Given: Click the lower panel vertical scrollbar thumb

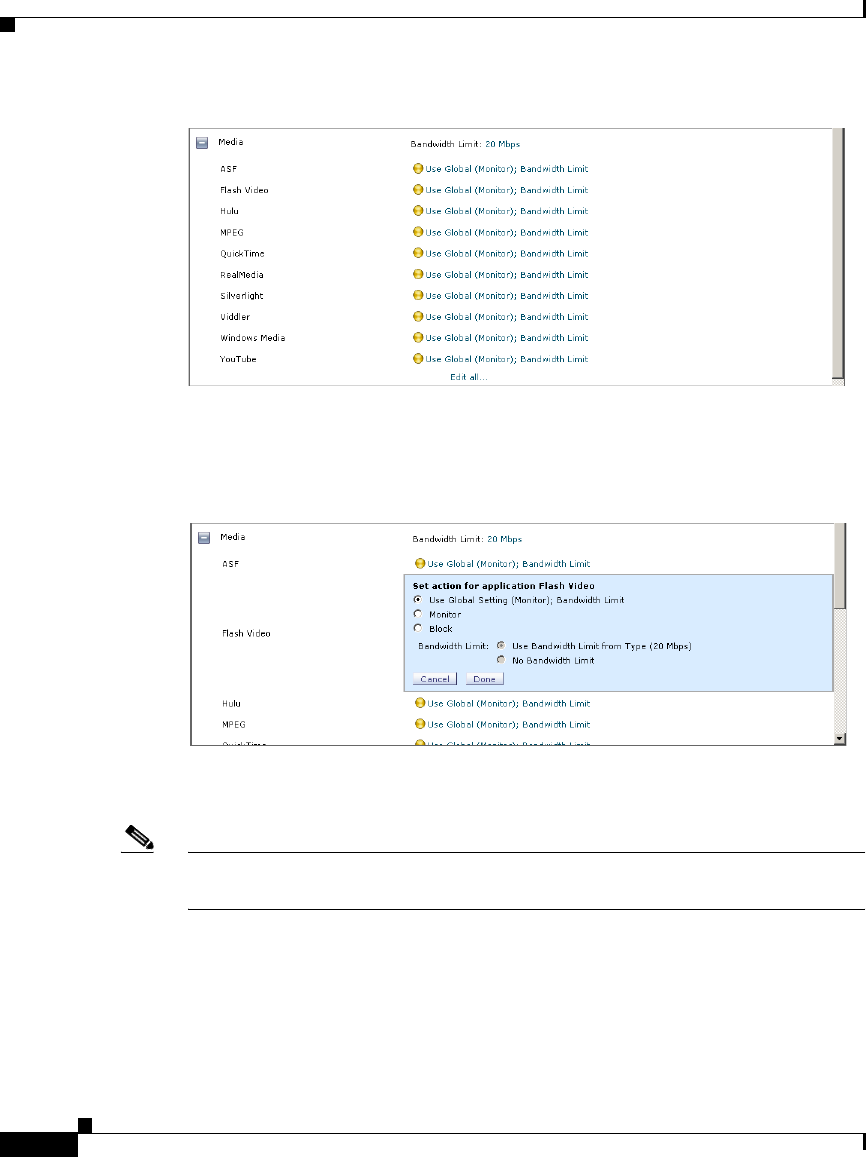Looking at the screenshot, I should [x=839, y=566].
